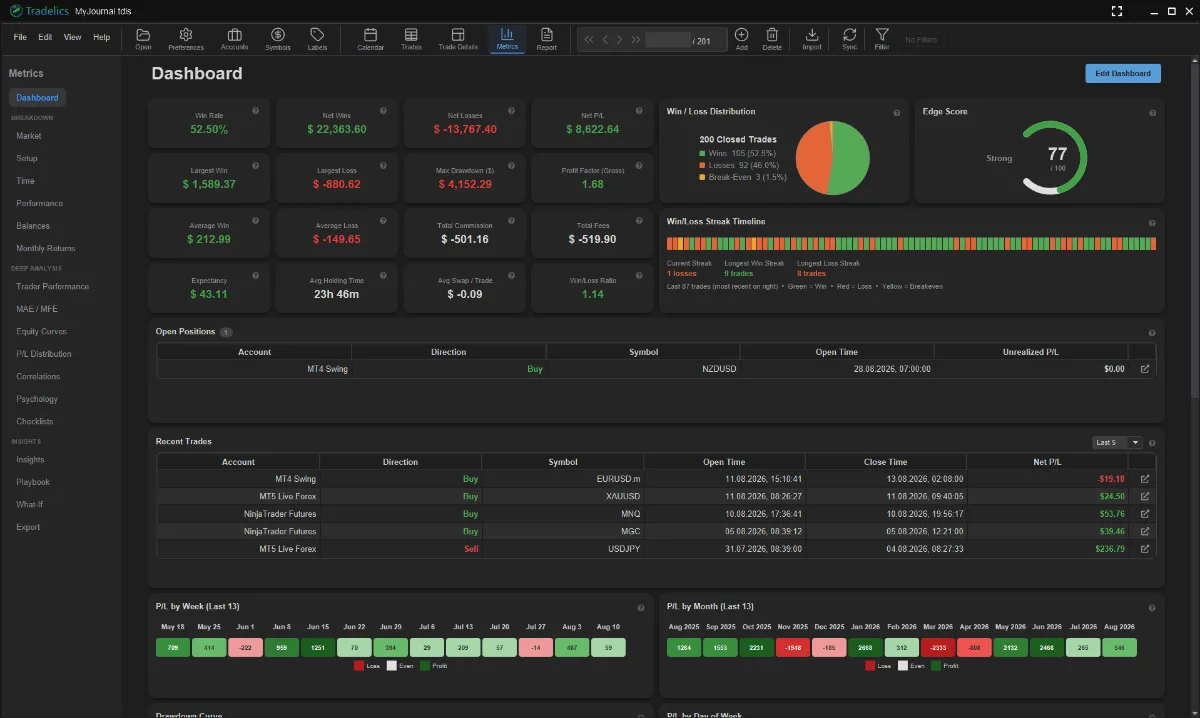Image resolution: width=1200 pixels, height=718 pixels.
Task: Click the Edit Dashboard button
Action: 1123,73
